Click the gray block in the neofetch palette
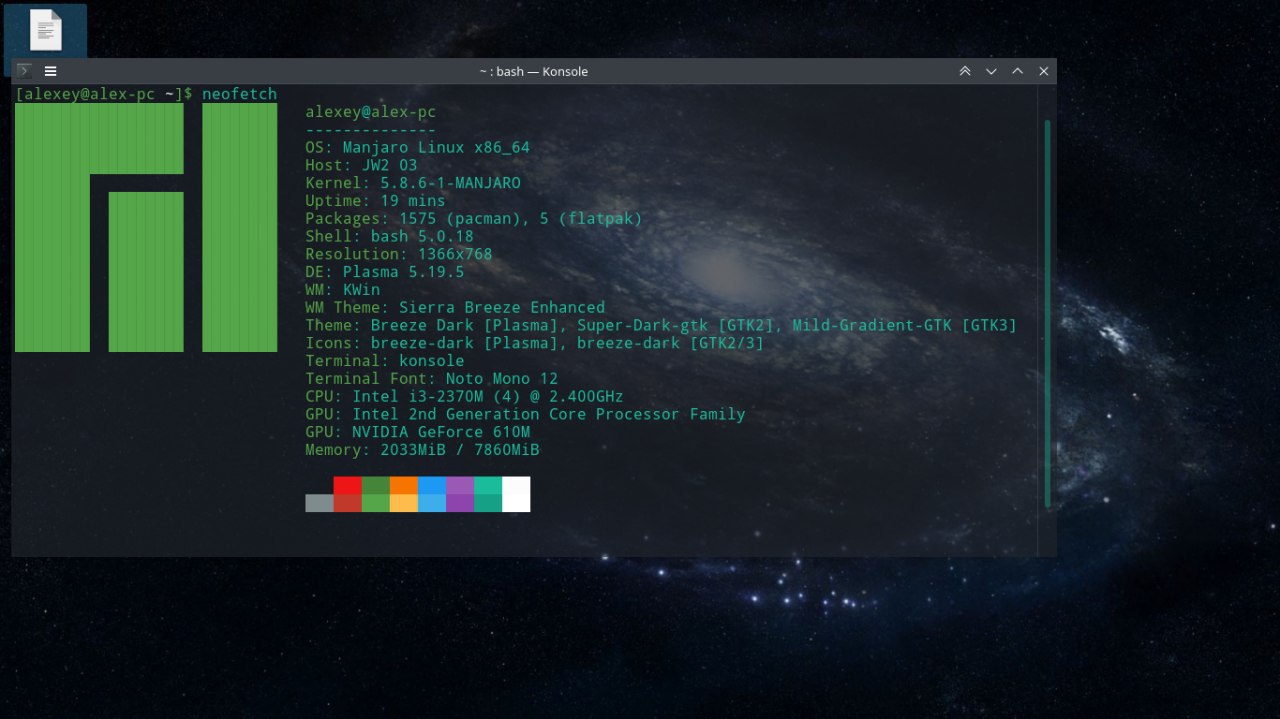1280x719 pixels. 319,503
